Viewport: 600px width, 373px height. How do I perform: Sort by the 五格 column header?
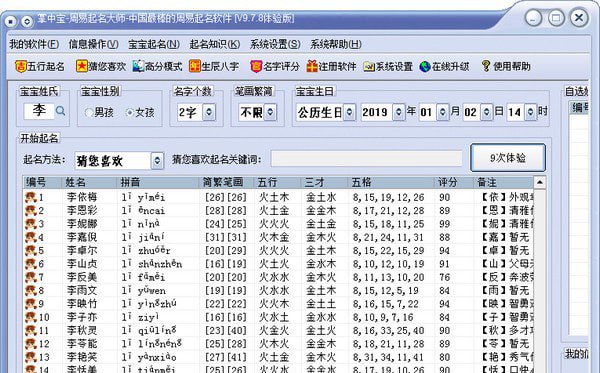click(x=391, y=182)
